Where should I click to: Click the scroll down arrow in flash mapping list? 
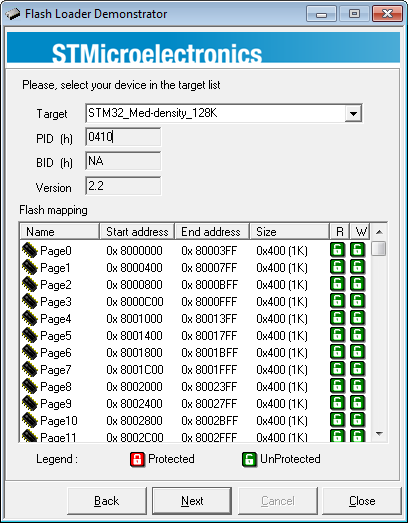(379, 434)
